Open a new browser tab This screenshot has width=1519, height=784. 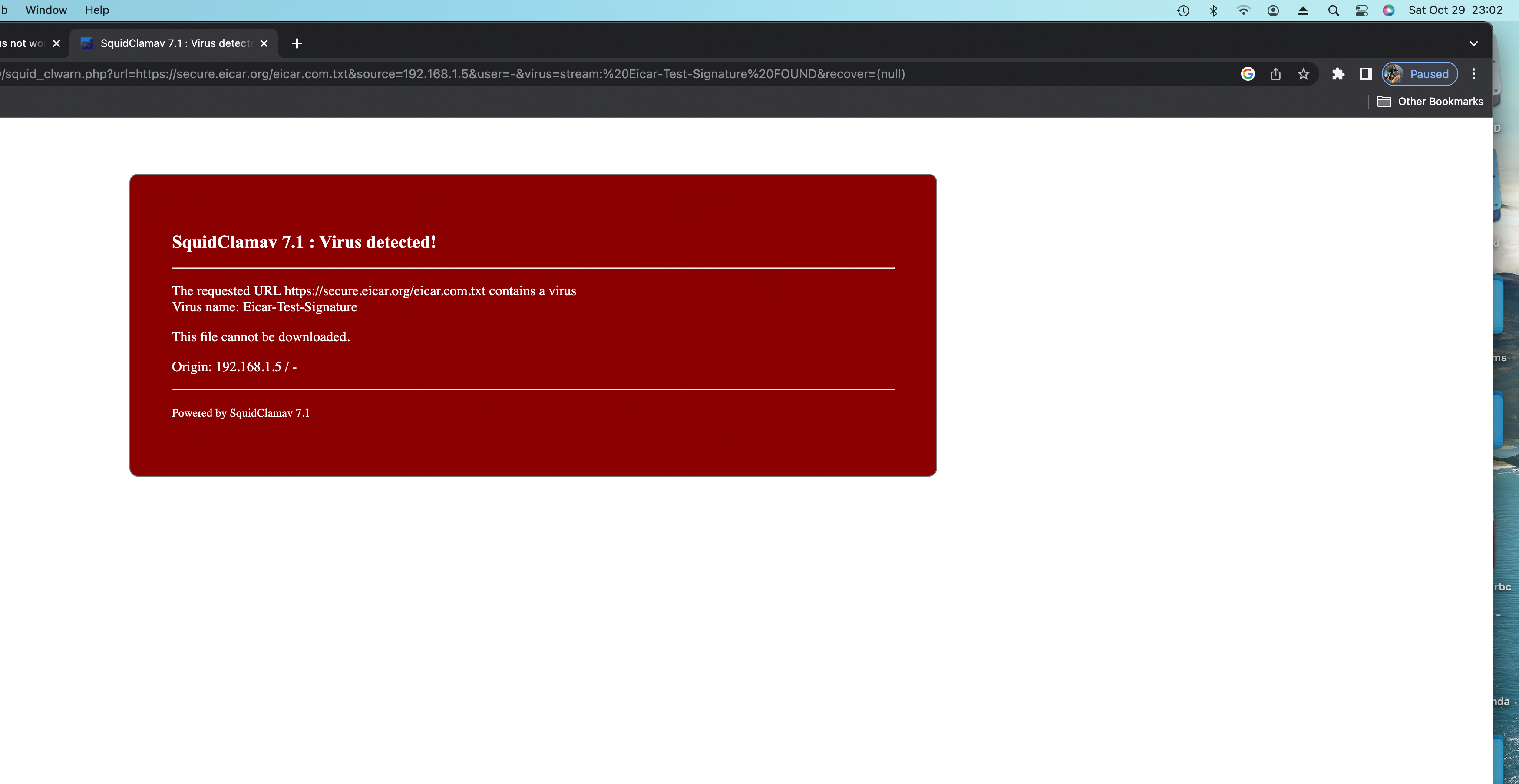point(297,43)
